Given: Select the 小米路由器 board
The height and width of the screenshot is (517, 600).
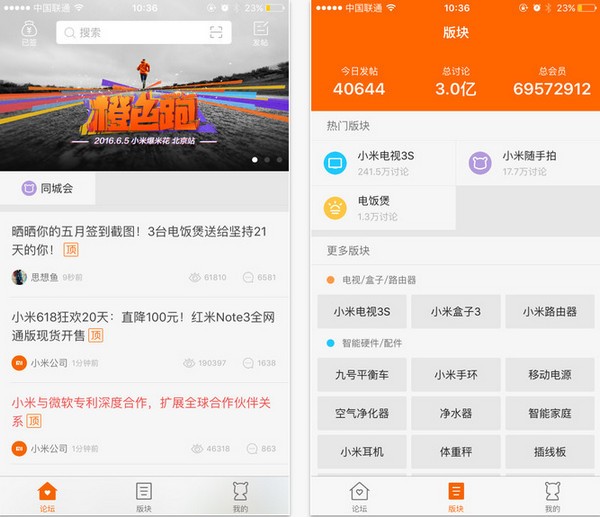Looking at the screenshot, I should [x=550, y=312].
